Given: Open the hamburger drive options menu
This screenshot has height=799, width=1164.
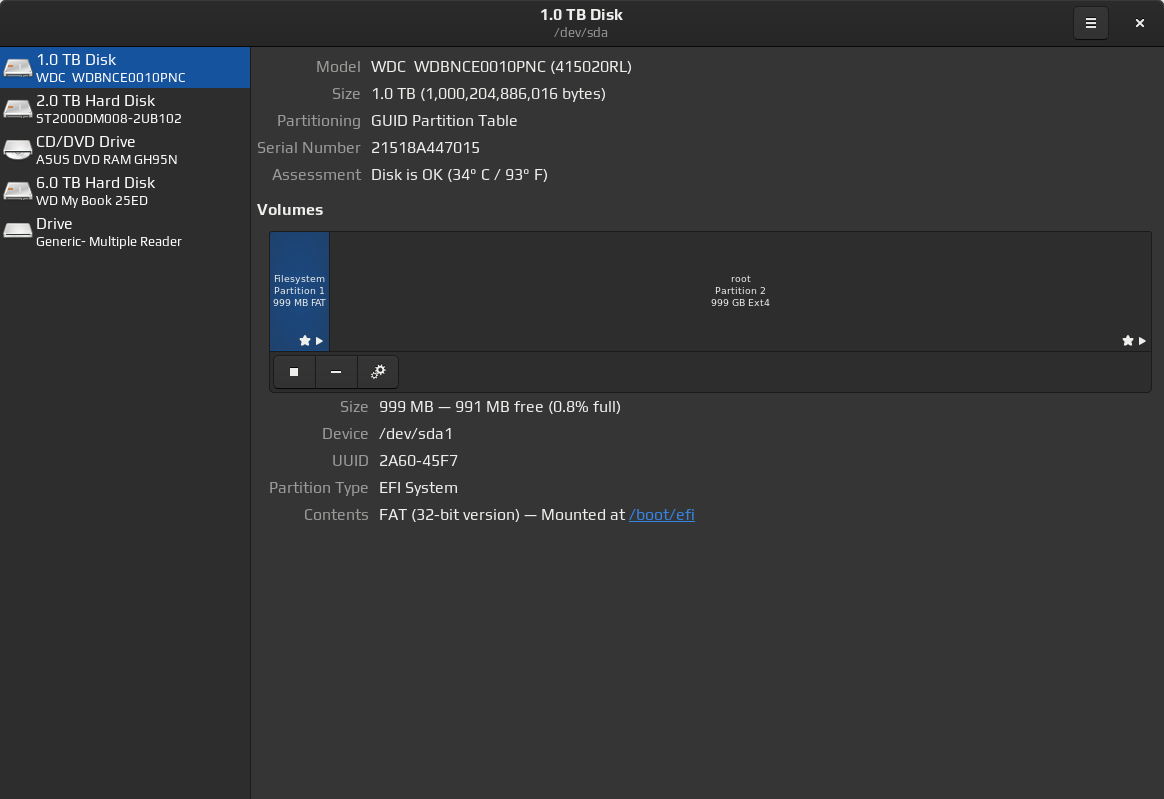Looking at the screenshot, I should [1090, 23].
